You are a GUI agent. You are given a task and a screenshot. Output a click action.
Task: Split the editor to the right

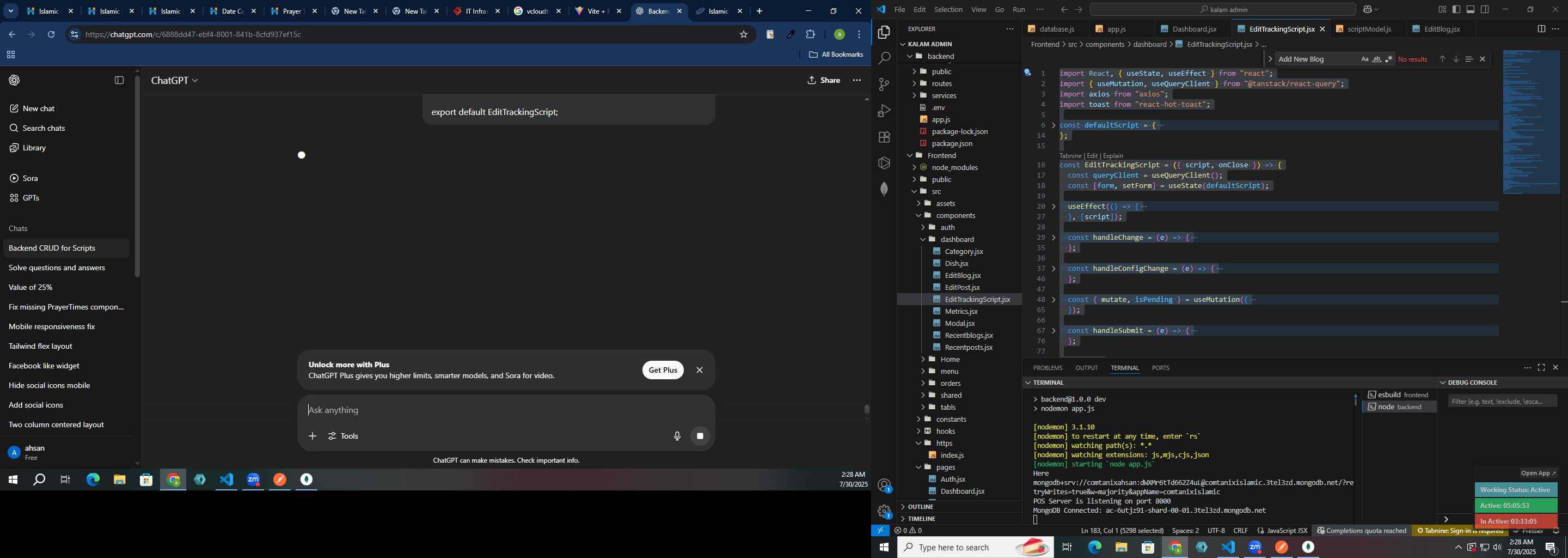(1541, 29)
